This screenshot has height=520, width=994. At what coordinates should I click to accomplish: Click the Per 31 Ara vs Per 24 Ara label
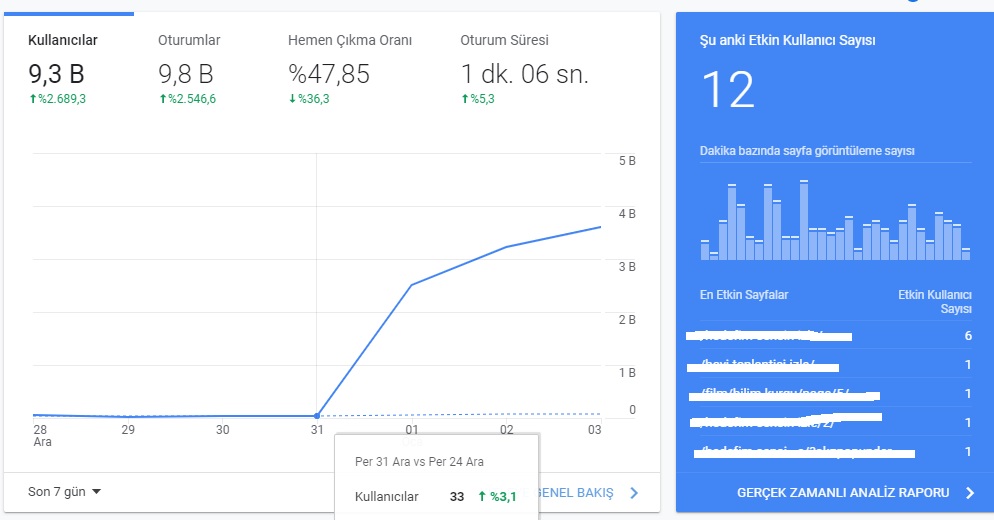(419, 462)
